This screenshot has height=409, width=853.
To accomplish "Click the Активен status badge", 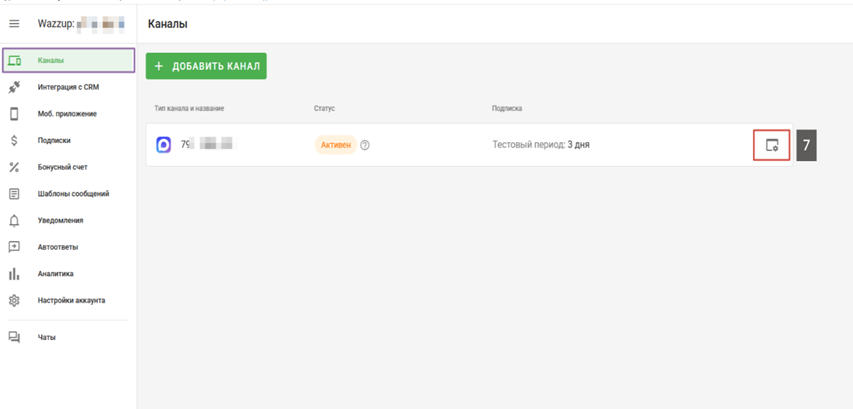I will point(335,145).
